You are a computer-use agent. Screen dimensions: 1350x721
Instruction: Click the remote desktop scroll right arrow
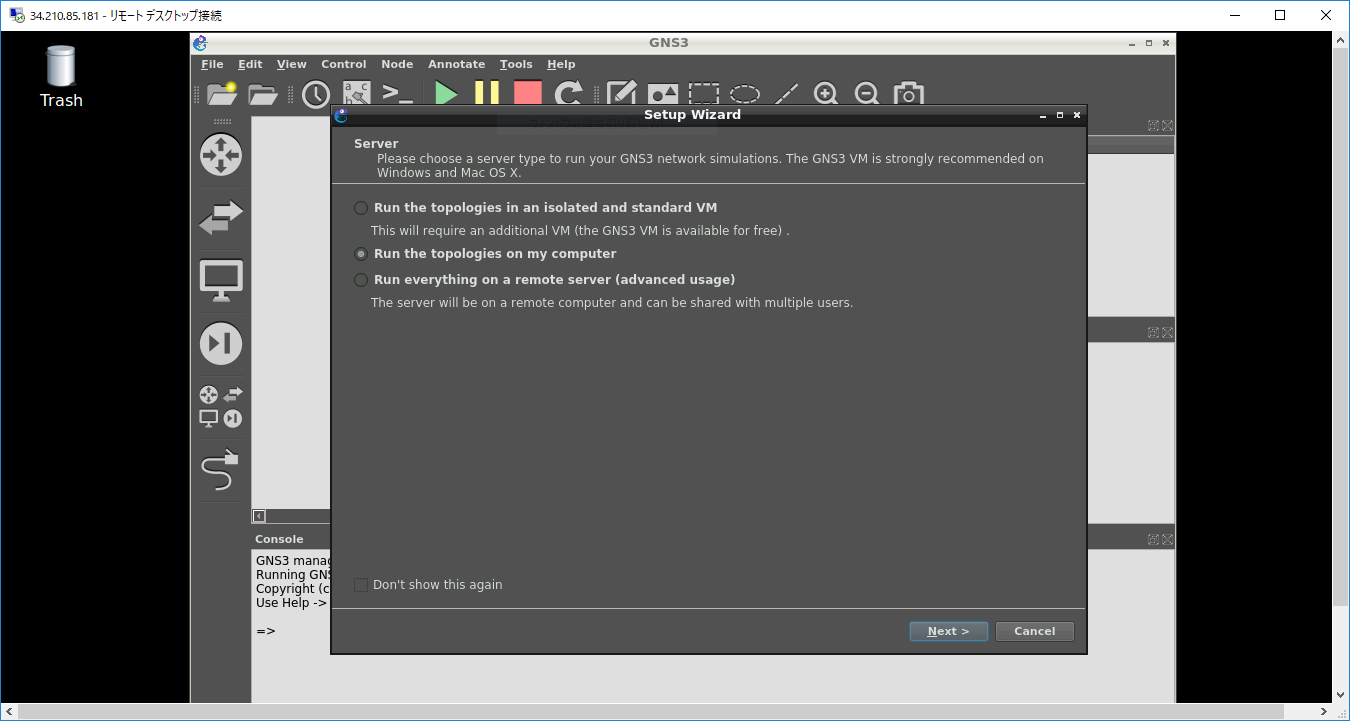click(x=1324, y=712)
